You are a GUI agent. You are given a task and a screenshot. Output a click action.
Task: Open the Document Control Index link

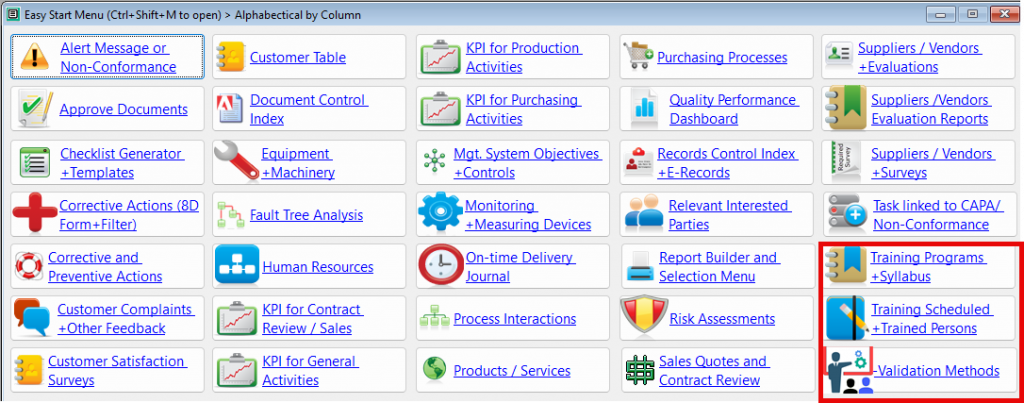[x=308, y=109]
